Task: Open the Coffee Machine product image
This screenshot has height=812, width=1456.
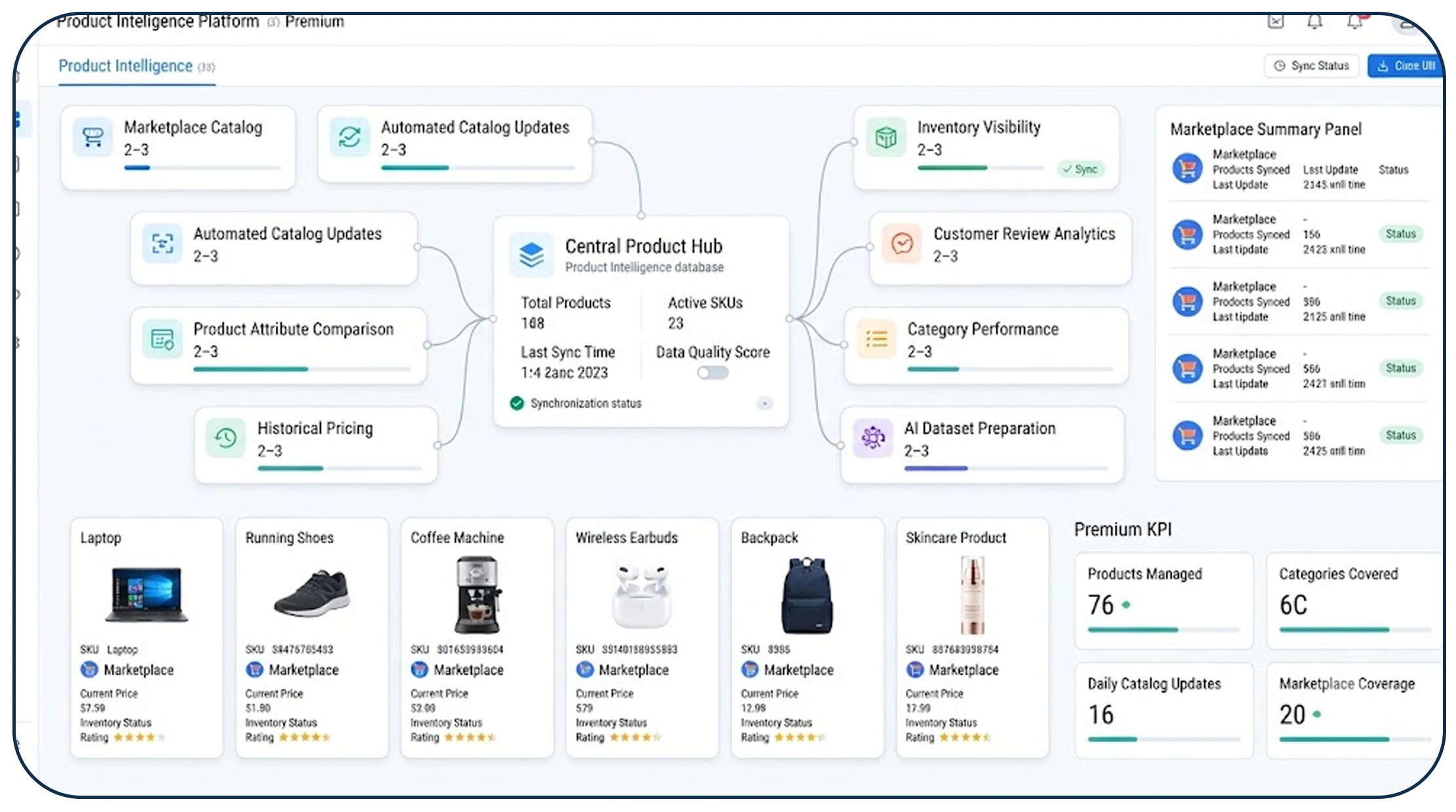Action: (477, 595)
